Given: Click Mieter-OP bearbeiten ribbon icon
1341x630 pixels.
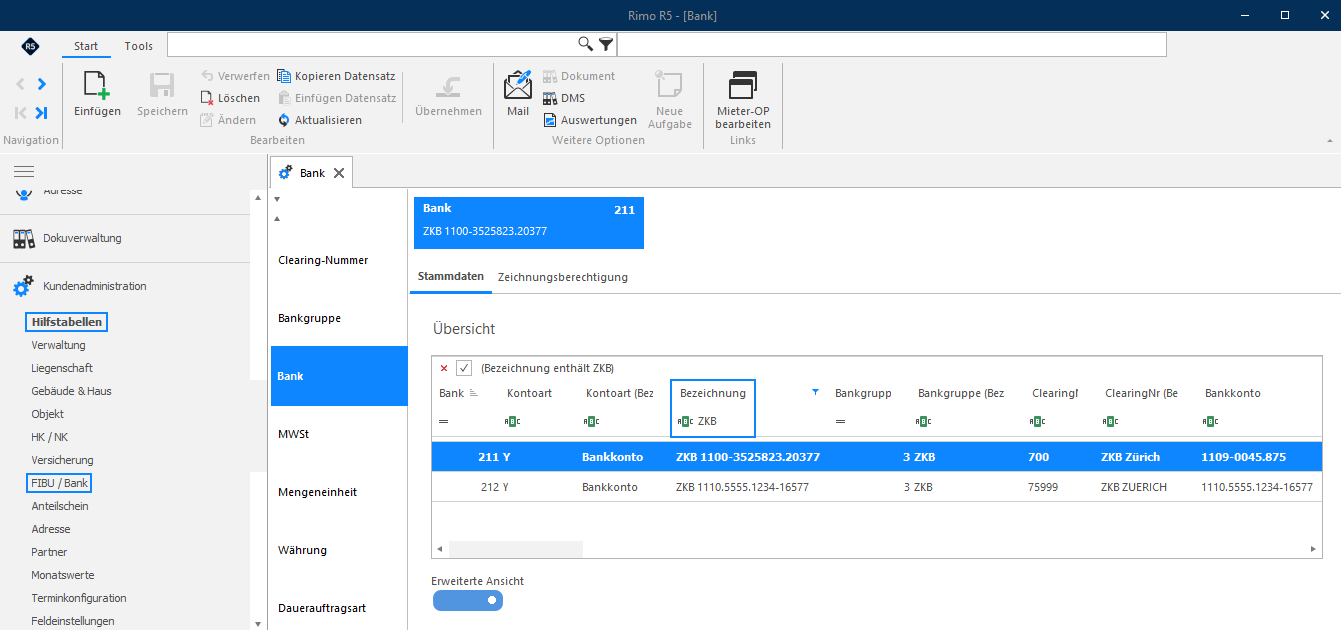Looking at the screenshot, I should 743,86.
